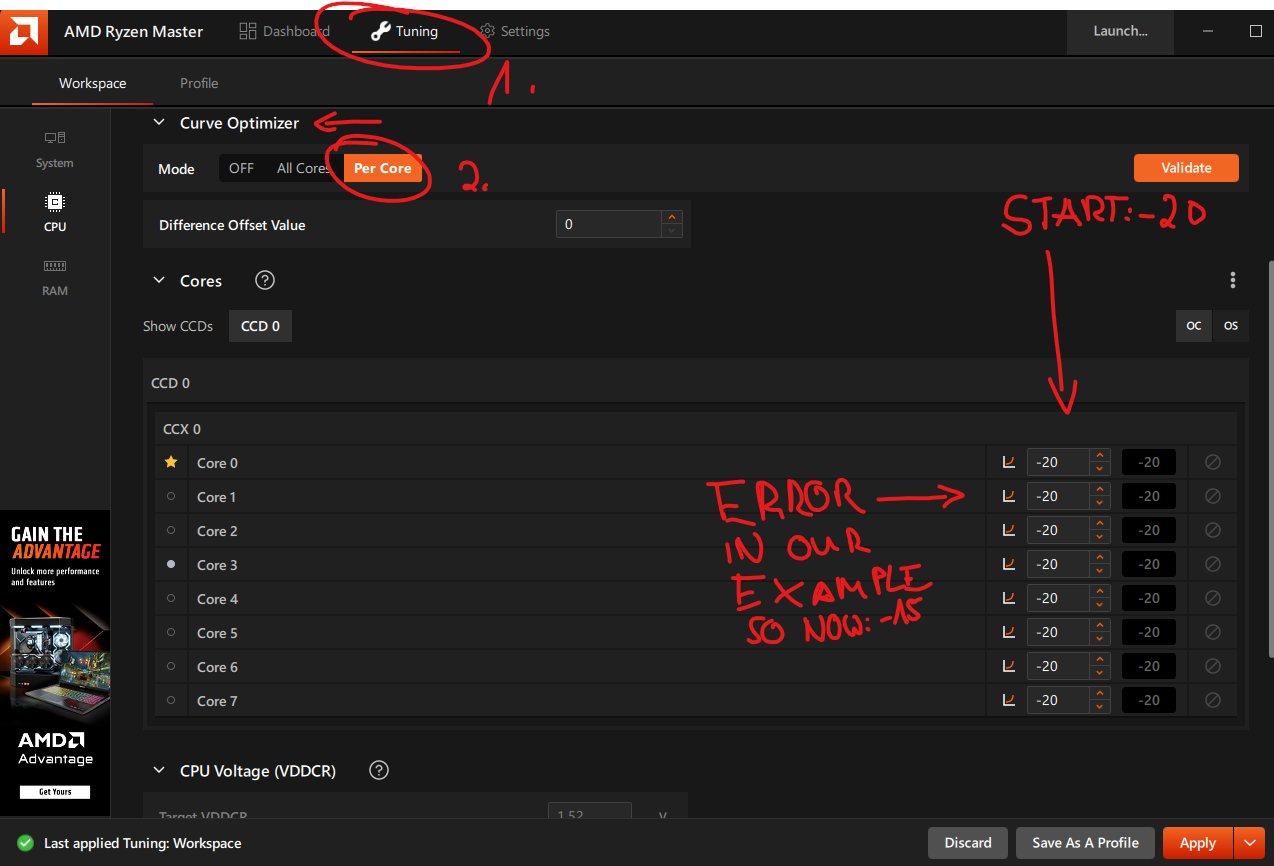
Task: Click the circle marker beside Core 1
Action: tap(171, 496)
